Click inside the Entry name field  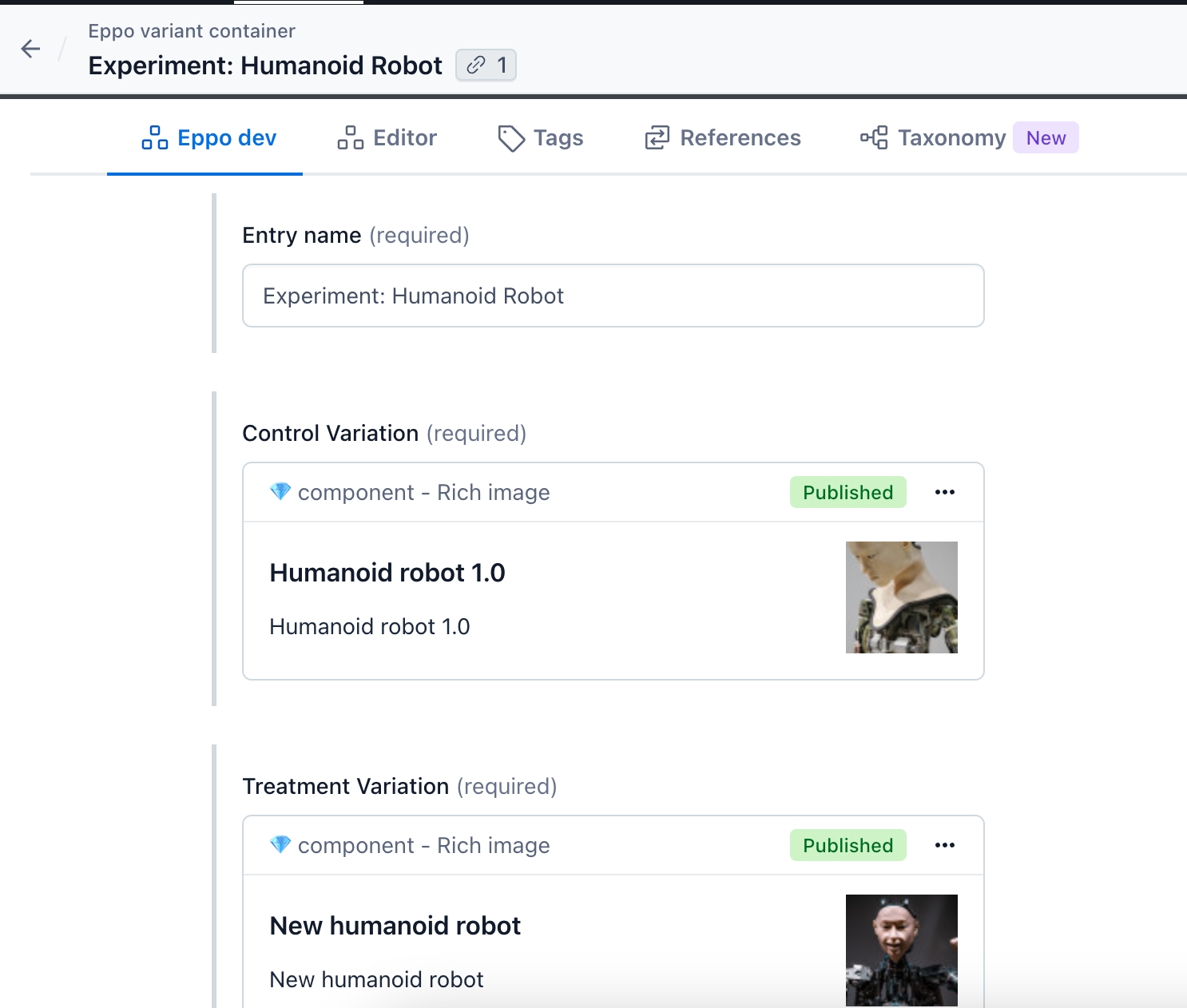click(613, 296)
